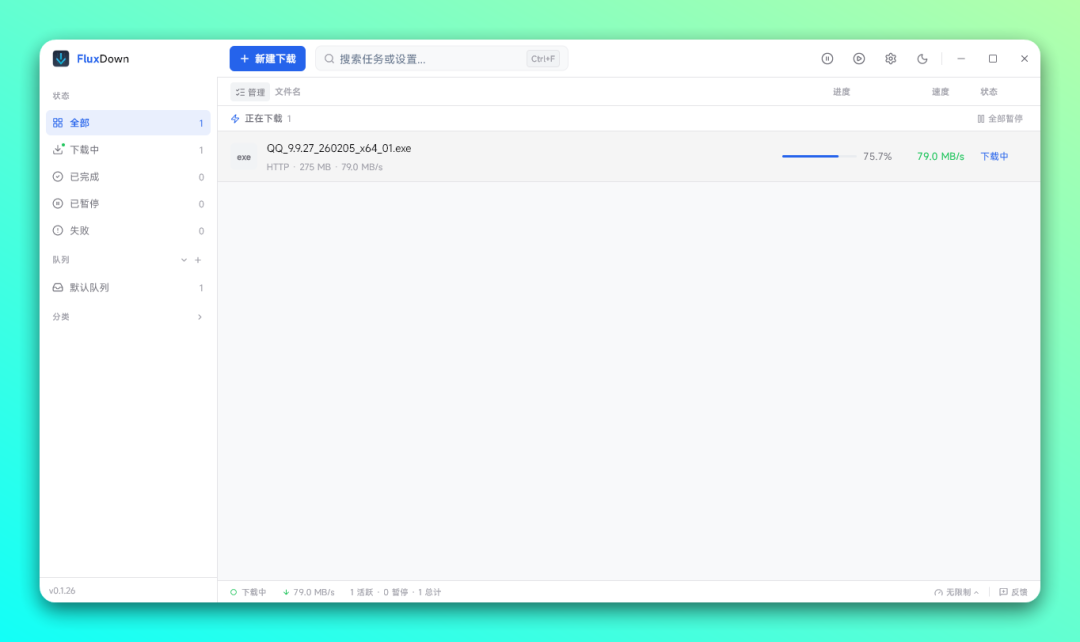Viewport: 1080px width, 642px height.
Task: Toggle 管理 mode above the file list
Action: (248, 91)
